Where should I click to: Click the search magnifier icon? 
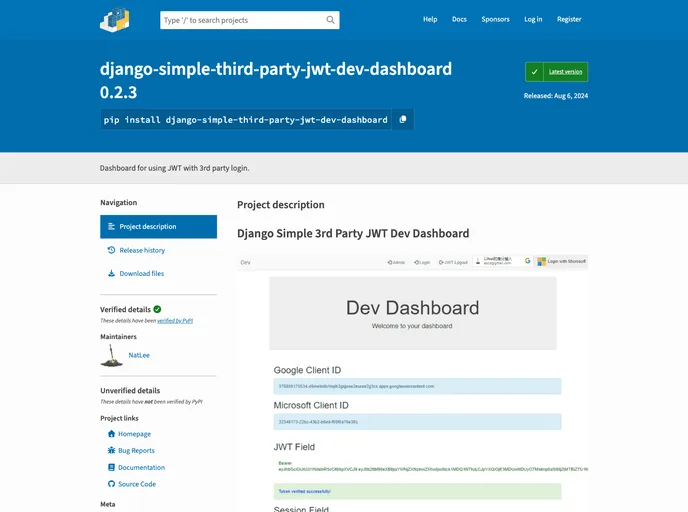pyautogui.click(x=331, y=20)
